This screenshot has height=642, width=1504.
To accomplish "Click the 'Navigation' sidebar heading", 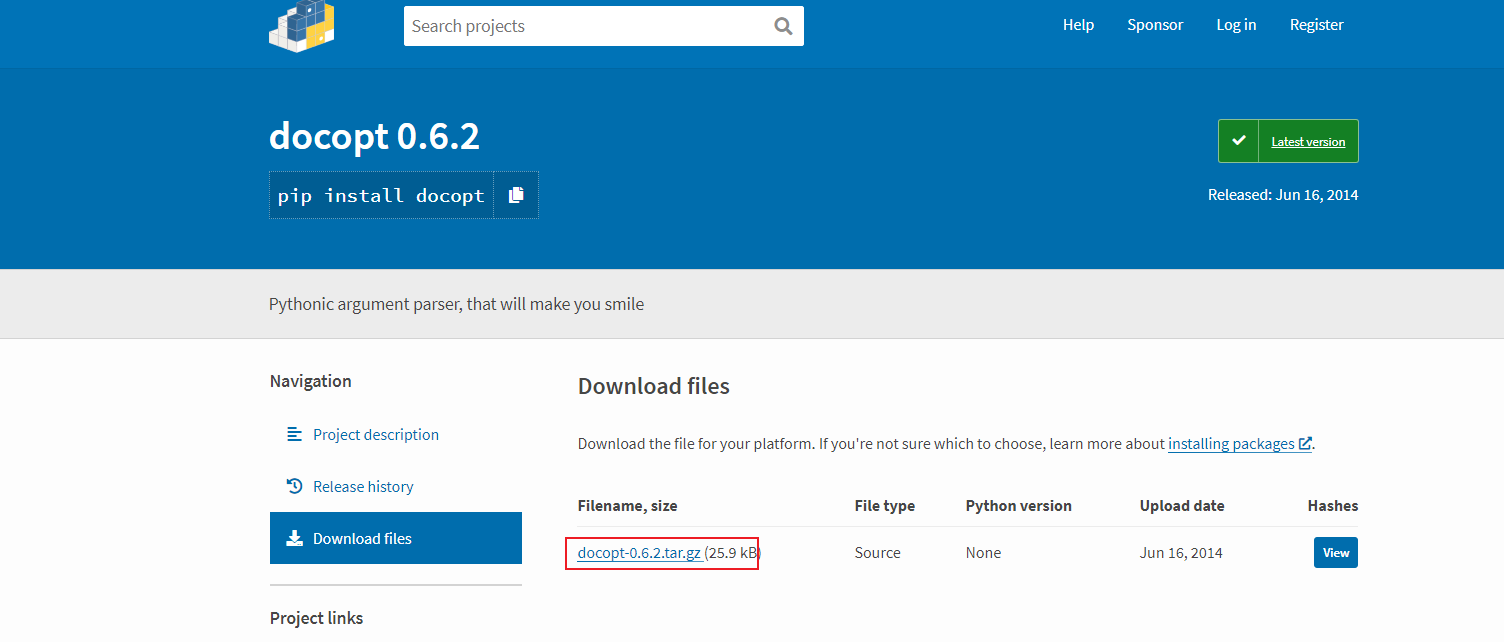I will (311, 381).
